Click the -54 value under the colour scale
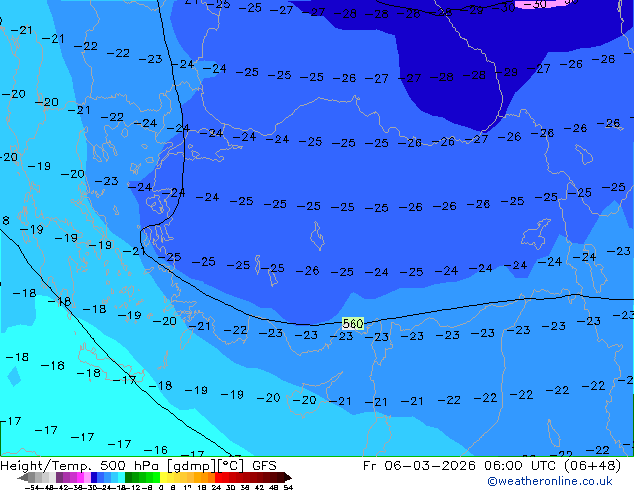 32,488
